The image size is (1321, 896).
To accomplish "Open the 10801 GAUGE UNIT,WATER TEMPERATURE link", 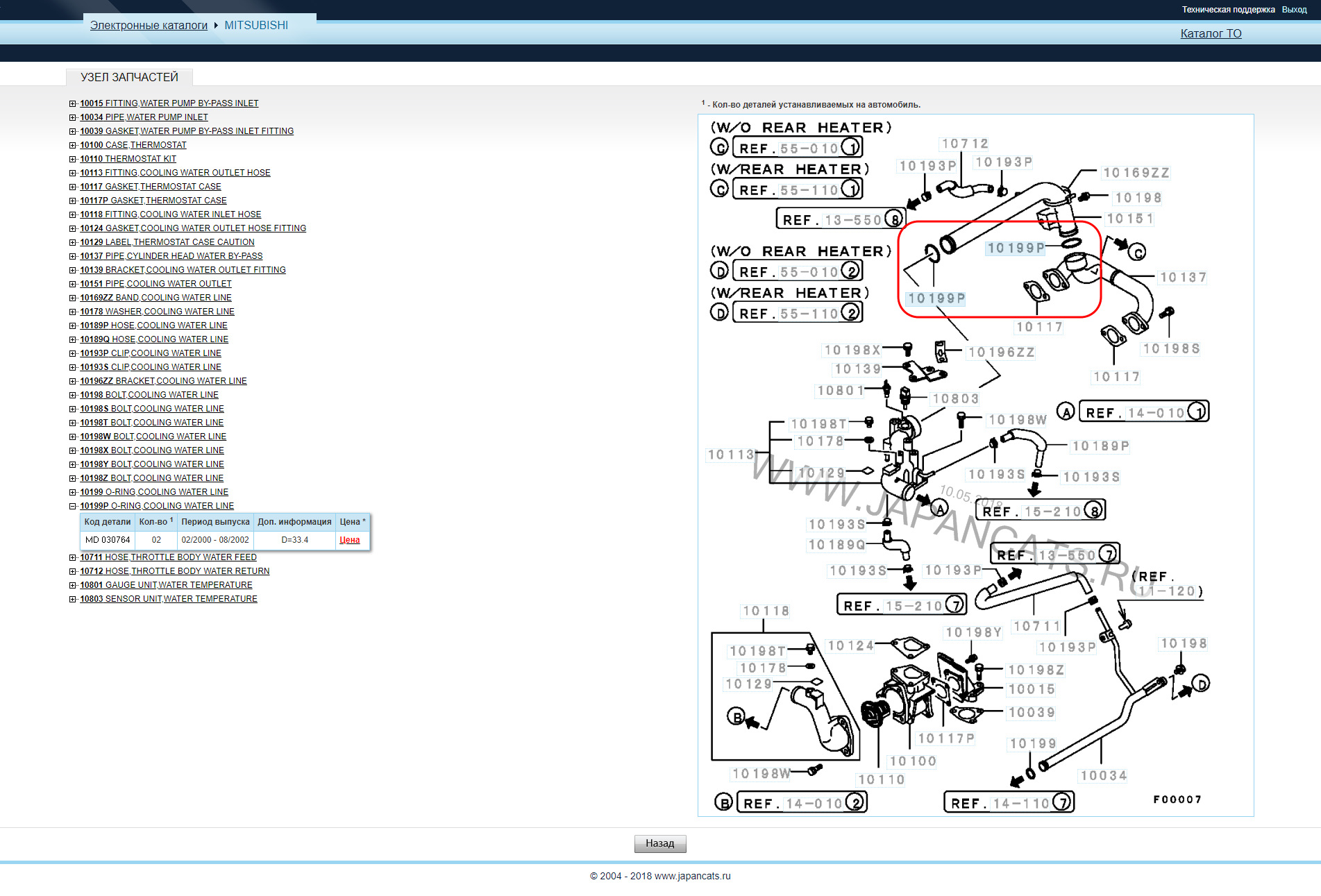I will coord(166,585).
